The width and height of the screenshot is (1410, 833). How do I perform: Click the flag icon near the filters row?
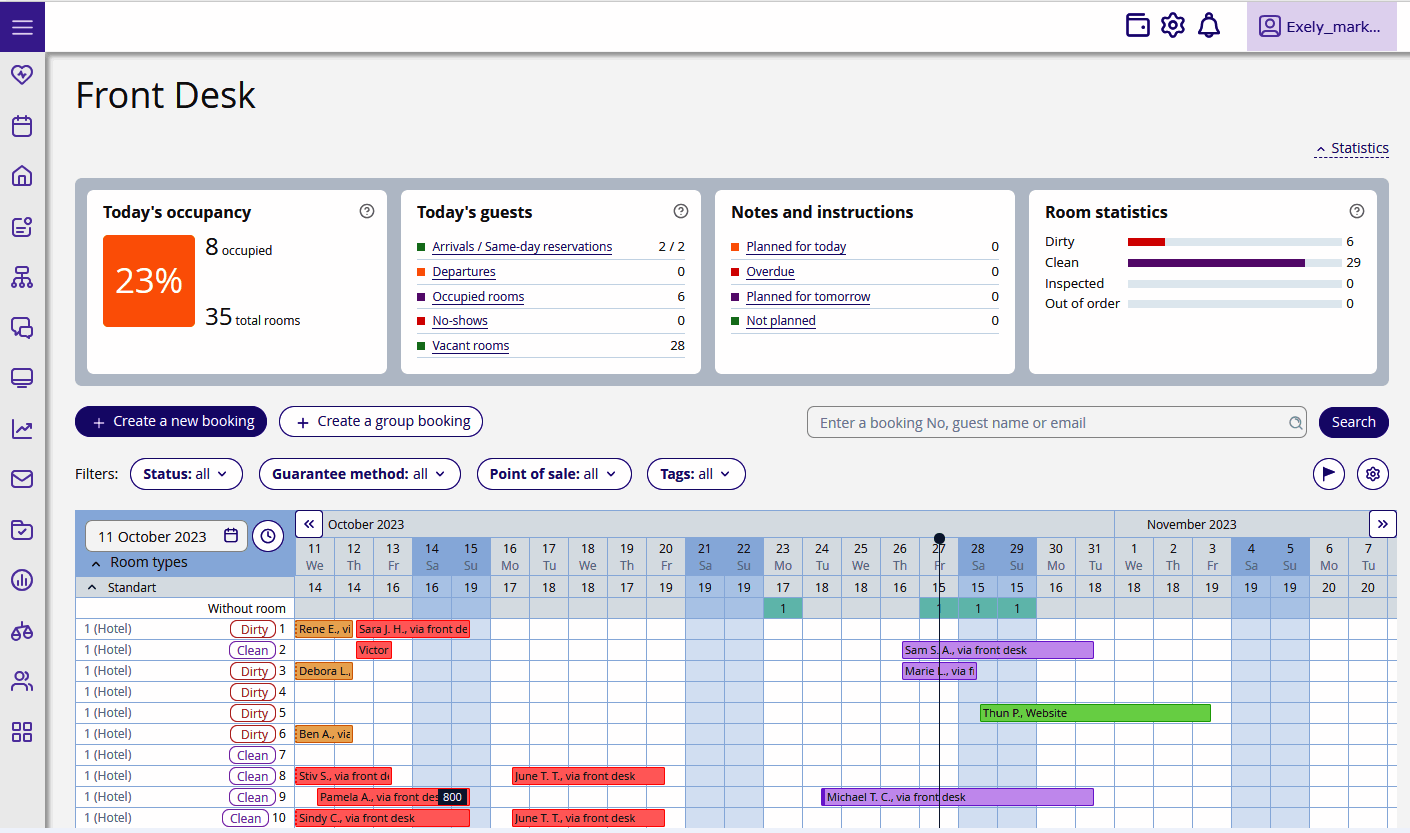coord(1328,473)
